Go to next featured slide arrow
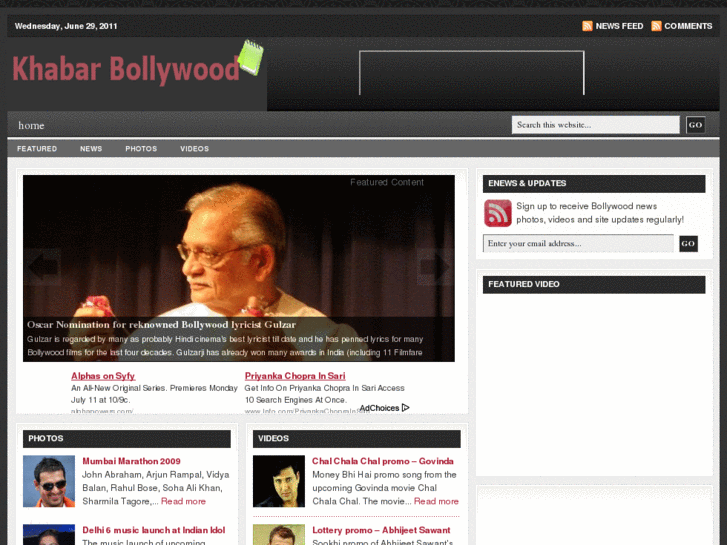The width and height of the screenshot is (727, 545). pos(435,267)
